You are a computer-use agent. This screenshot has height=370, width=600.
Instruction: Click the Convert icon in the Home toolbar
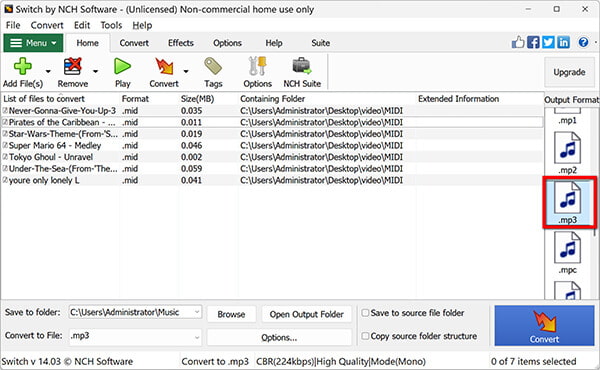[x=164, y=66]
